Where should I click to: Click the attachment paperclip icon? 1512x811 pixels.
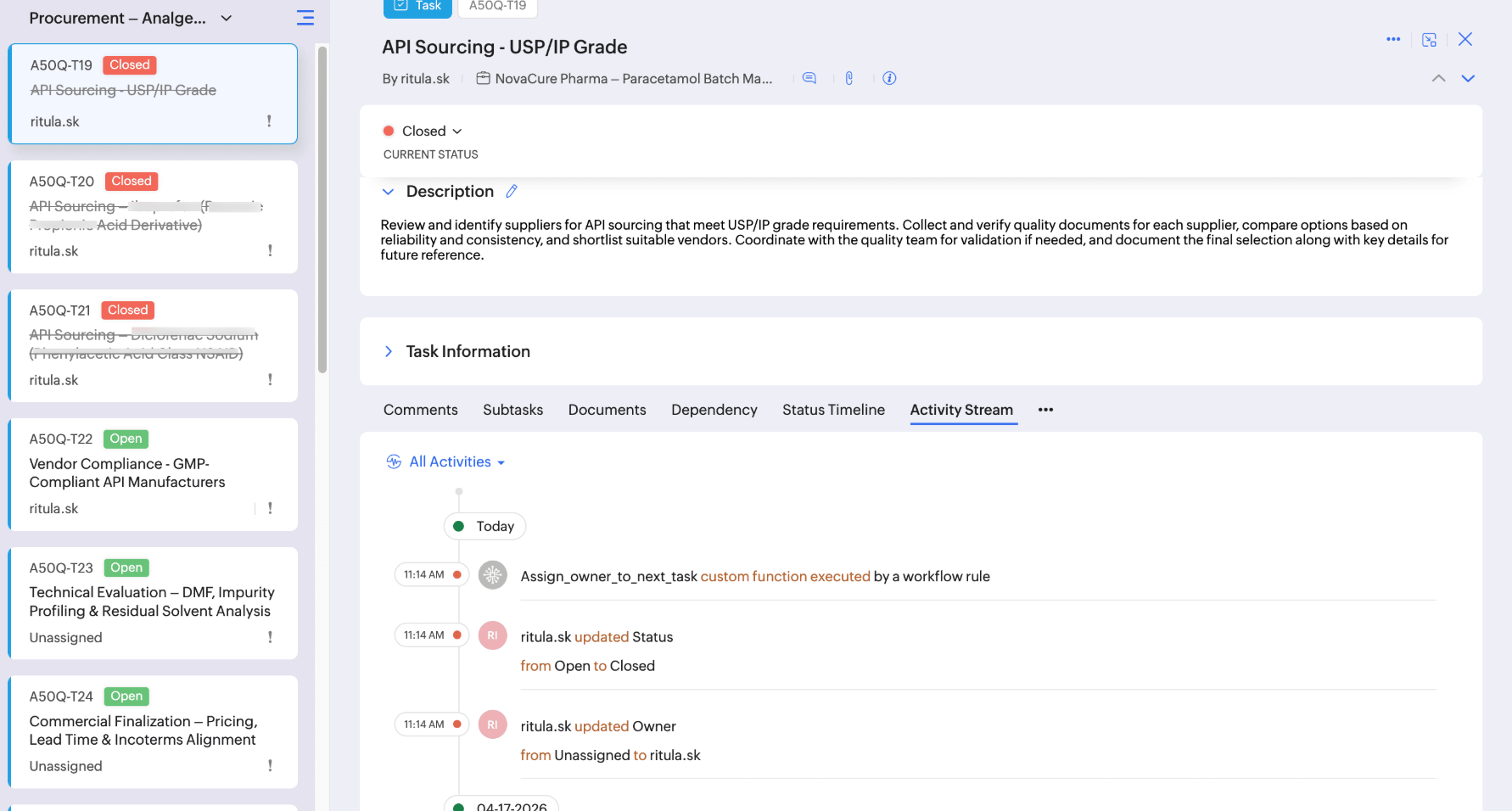pyautogui.click(x=848, y=78)
